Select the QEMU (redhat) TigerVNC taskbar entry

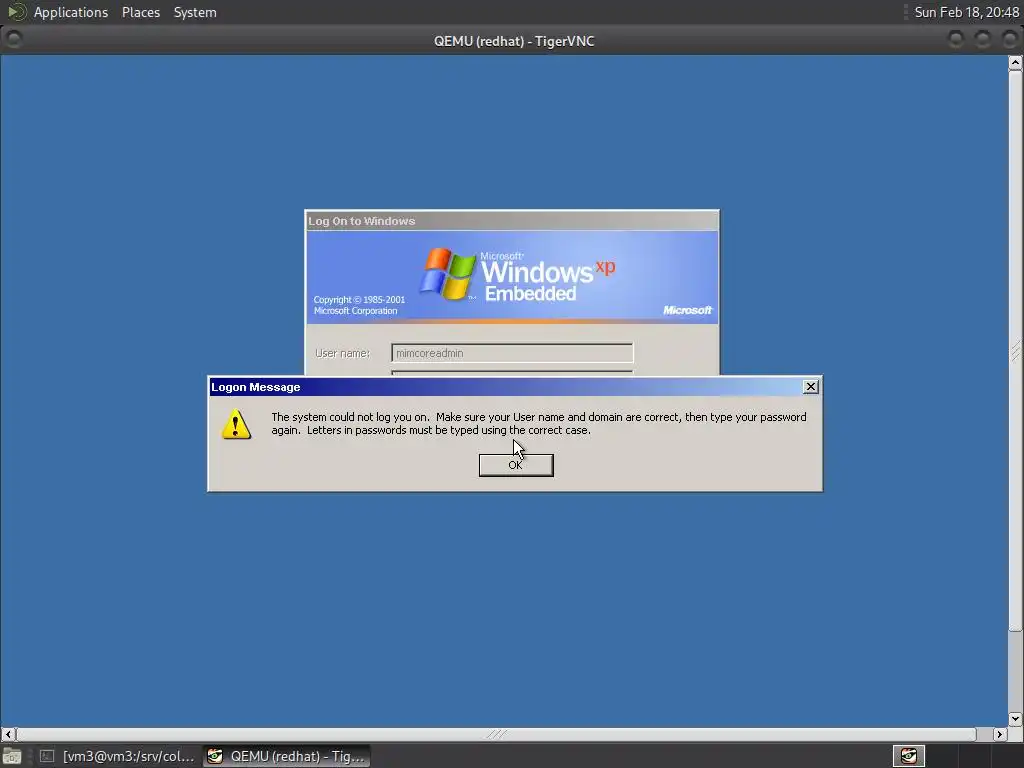[287, 756]
